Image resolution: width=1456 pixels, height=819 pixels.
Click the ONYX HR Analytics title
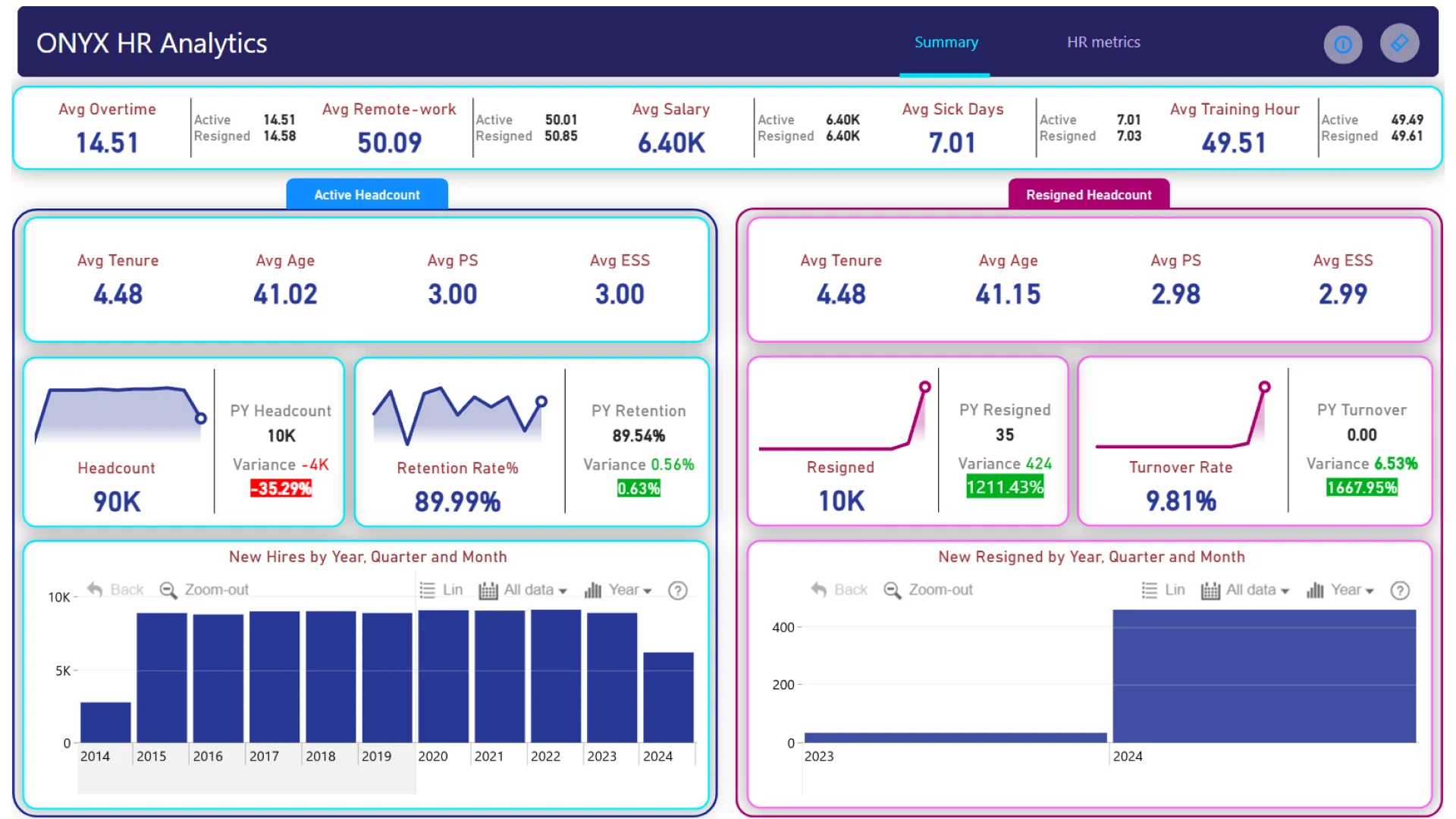pos(152,43)
